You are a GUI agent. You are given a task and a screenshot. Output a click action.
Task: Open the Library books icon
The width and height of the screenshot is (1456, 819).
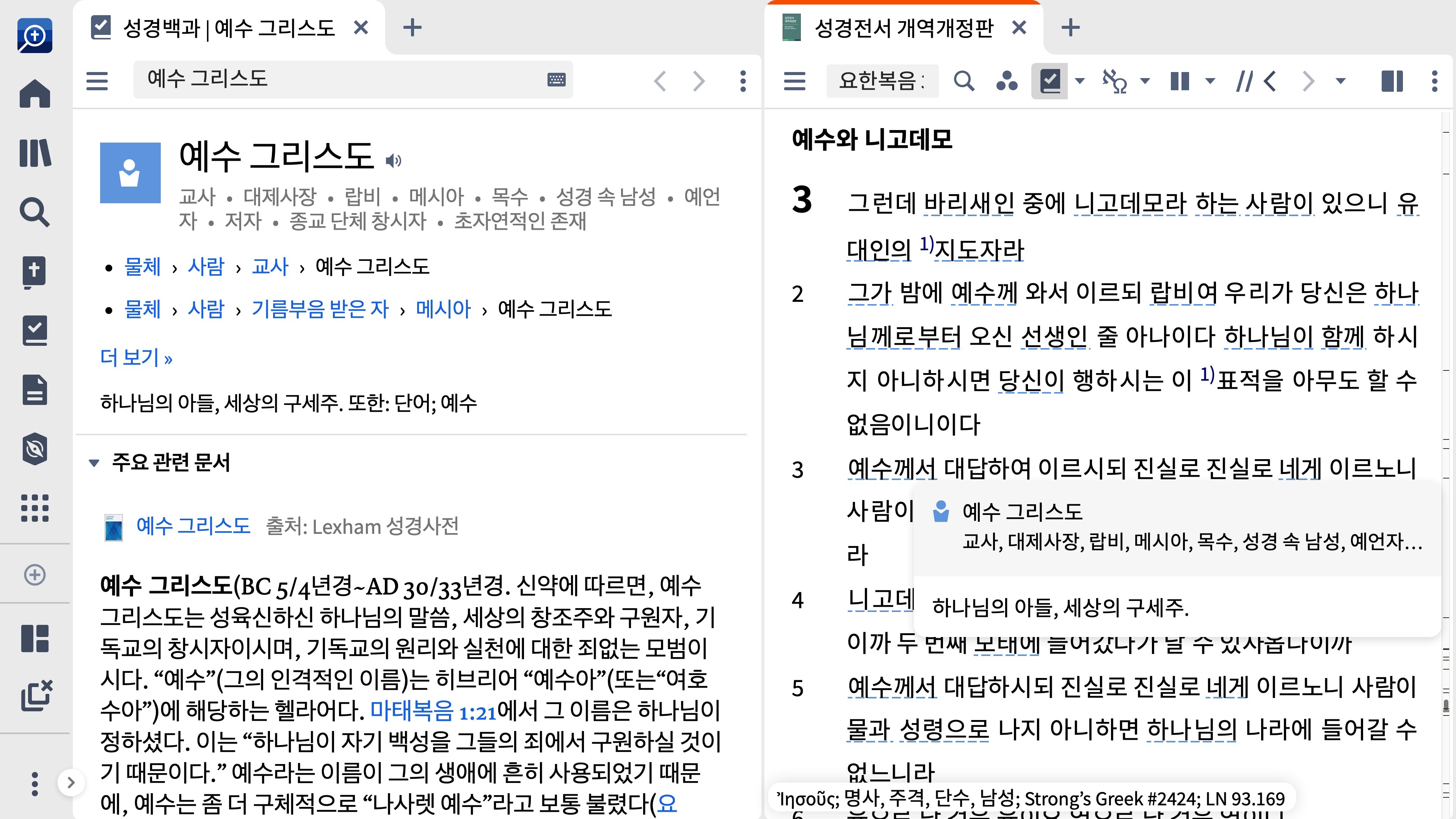click(35, 152)
